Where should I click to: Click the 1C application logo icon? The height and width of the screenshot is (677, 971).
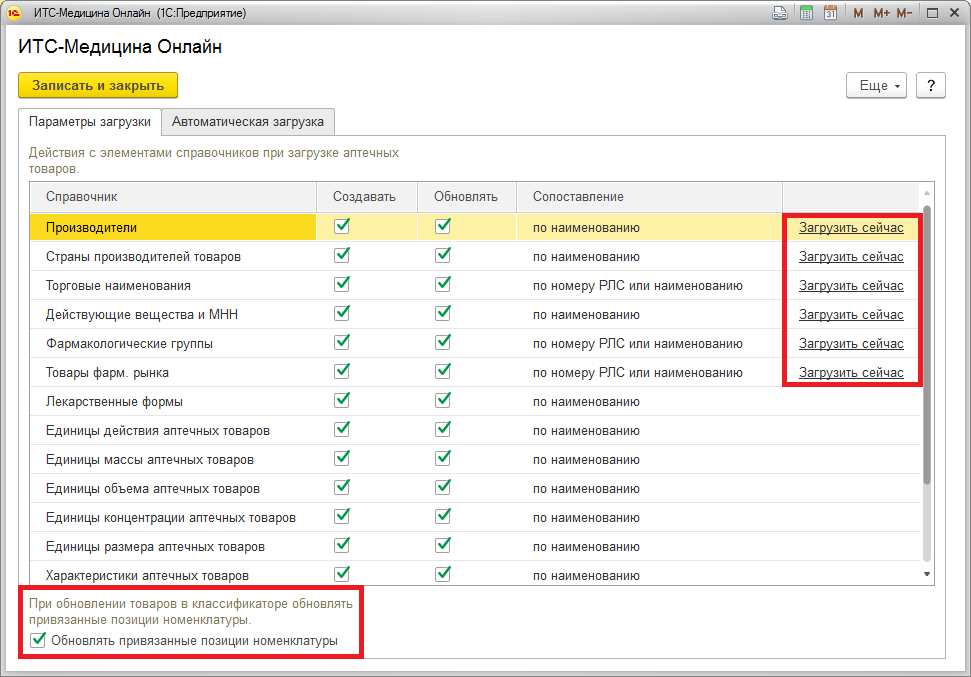point(14,13)
